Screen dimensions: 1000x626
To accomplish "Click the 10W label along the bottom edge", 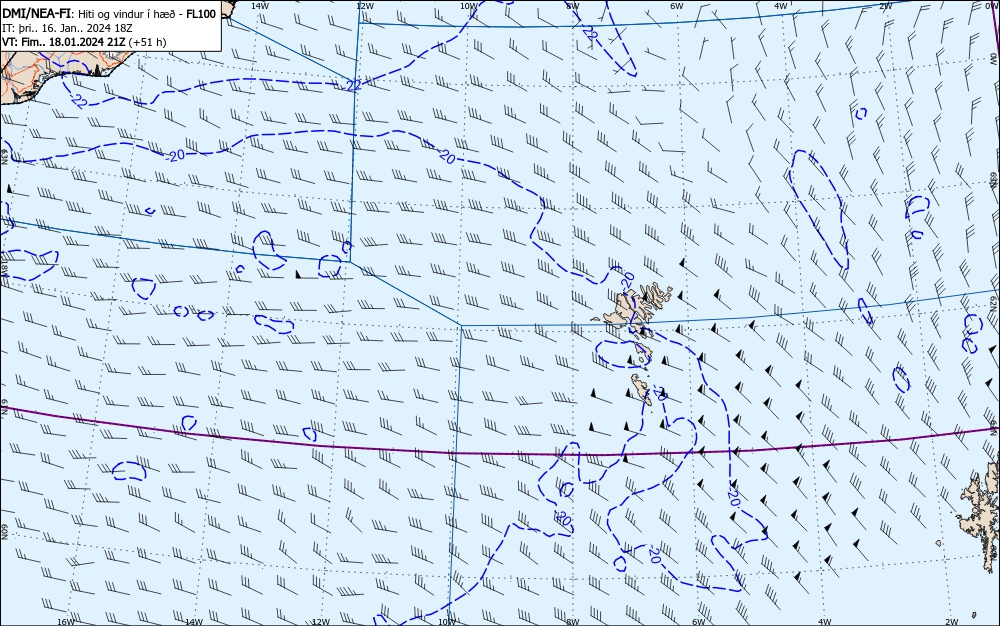I will 448,622.
